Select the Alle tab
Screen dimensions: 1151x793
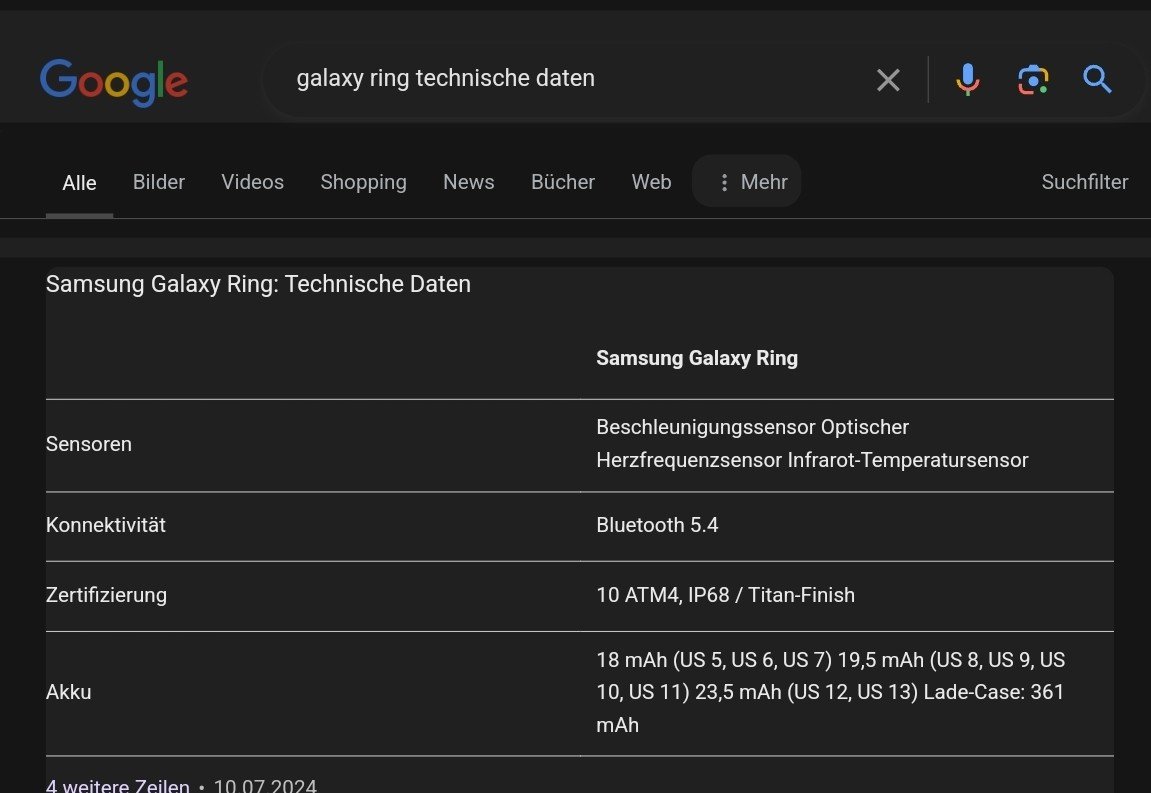pos(79,183)
